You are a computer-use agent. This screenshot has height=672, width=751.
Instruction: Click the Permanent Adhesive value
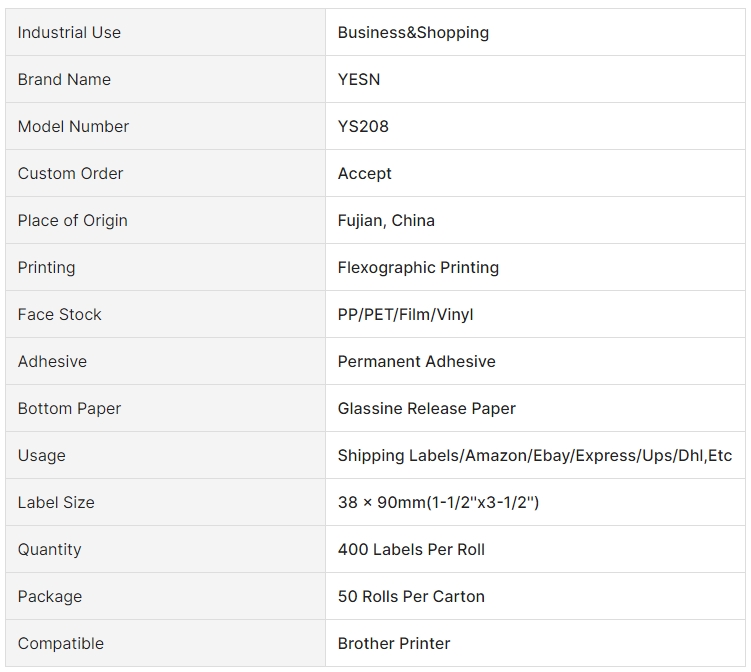click(416, 362)
